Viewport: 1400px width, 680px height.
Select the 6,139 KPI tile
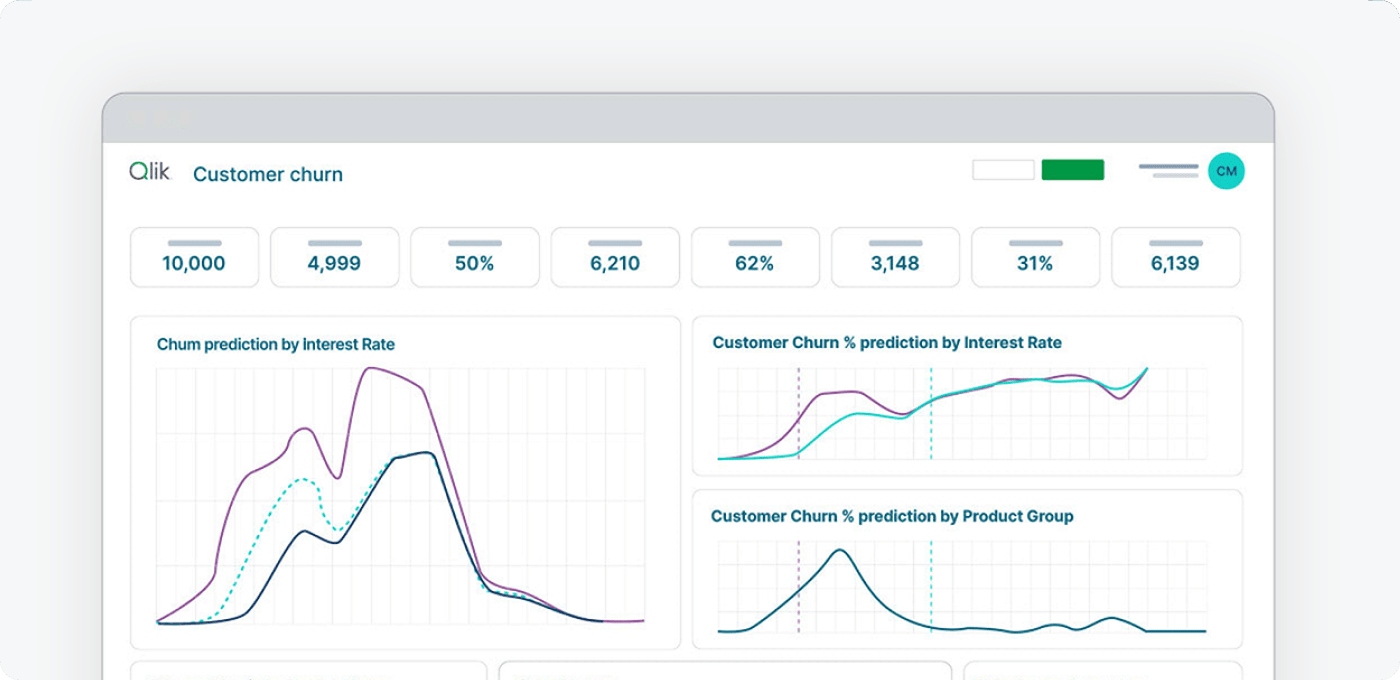coord(1176,257)
